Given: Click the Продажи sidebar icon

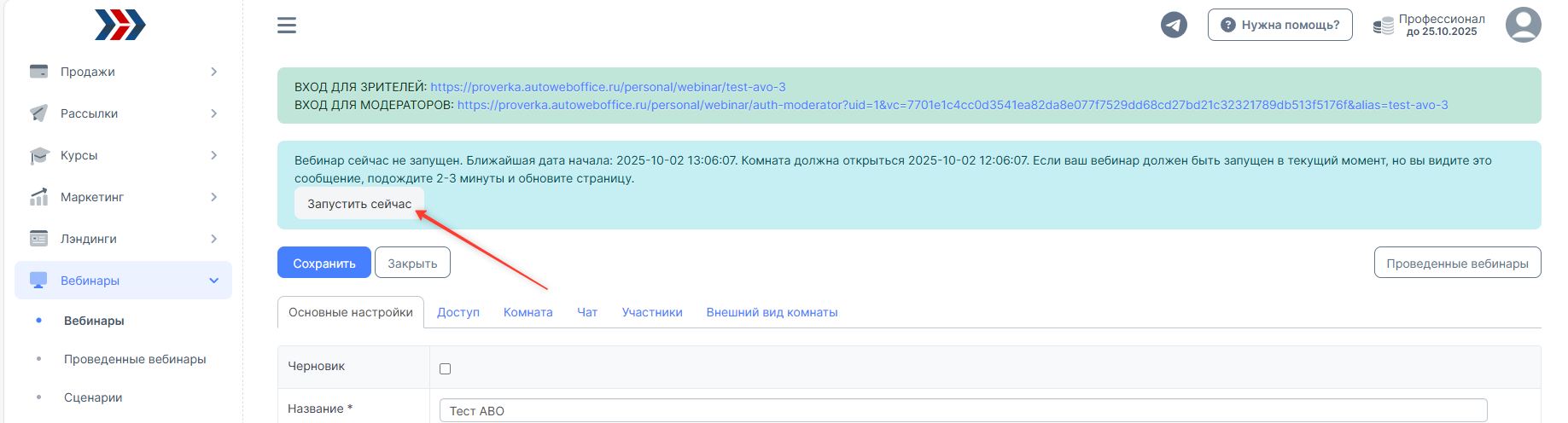Looking at the screenshot, I should pyautogui.click(x=38, y=72).
